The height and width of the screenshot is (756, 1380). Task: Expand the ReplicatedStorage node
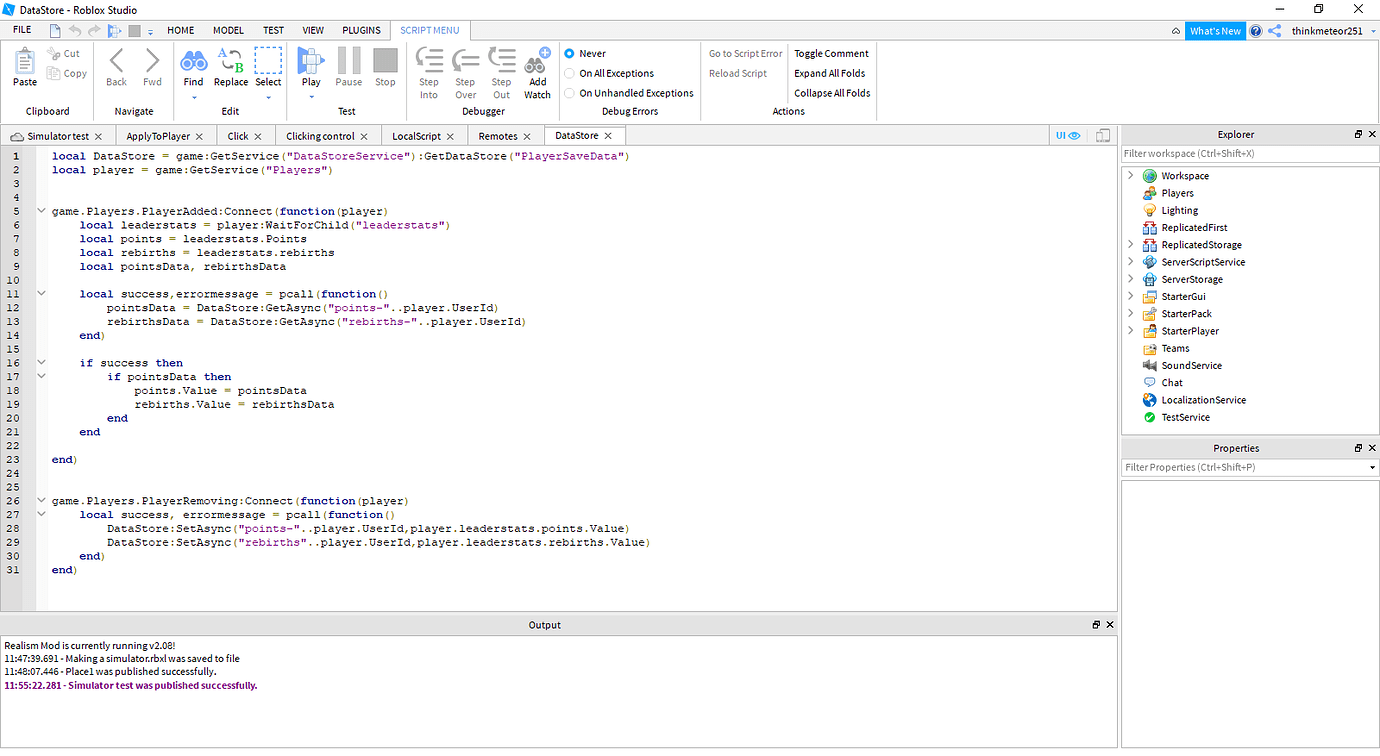coord(1130,245)
